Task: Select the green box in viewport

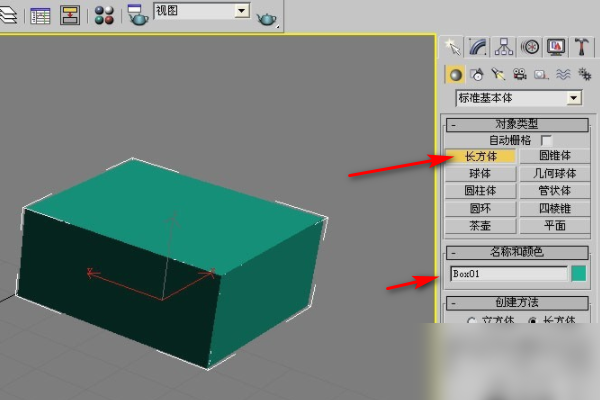Action: pos(171,263)
